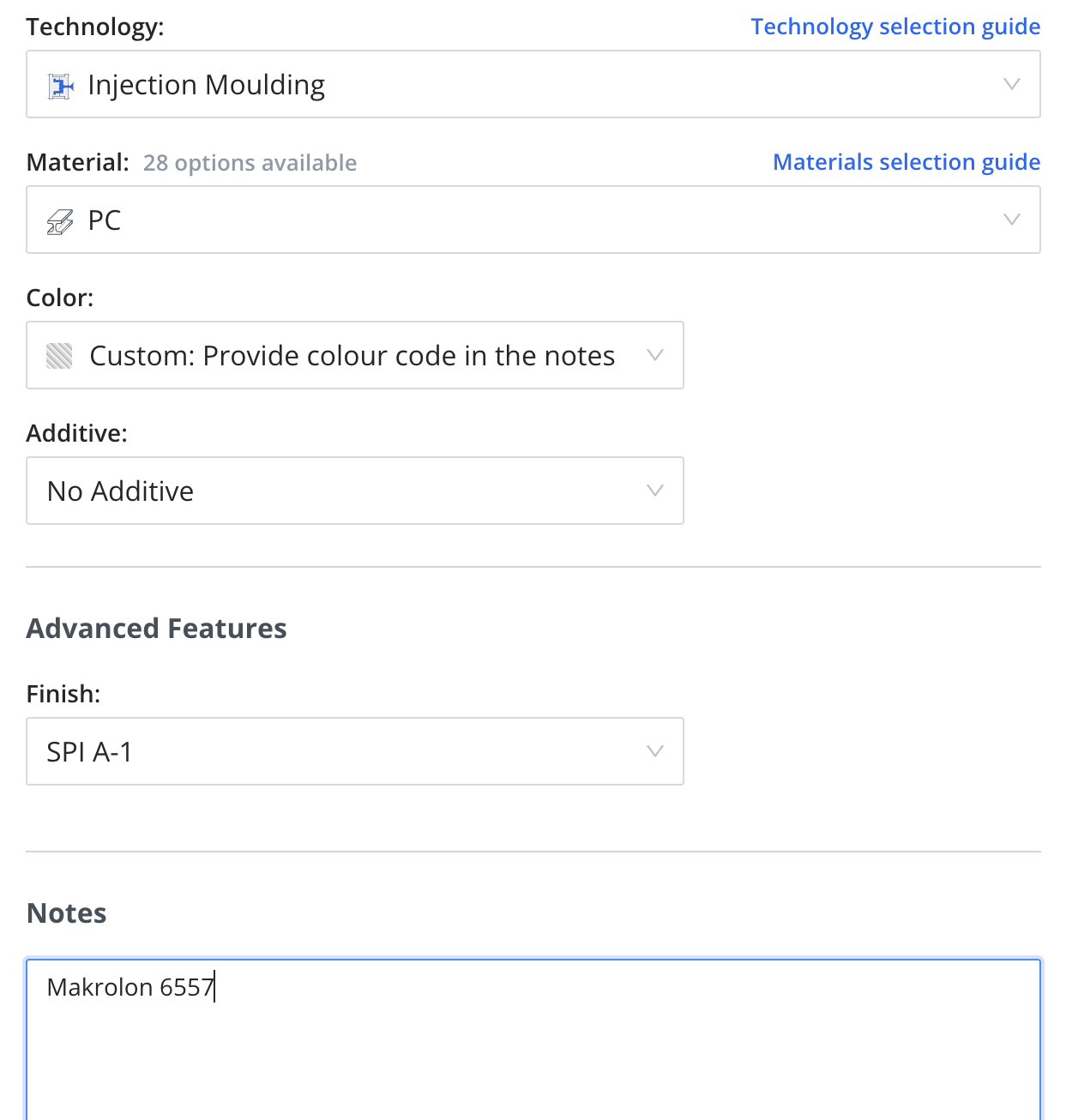Click the "Notes" section heading
Image resolution: width=1072 pixels, height=1120 pixels.
(67, 913)
